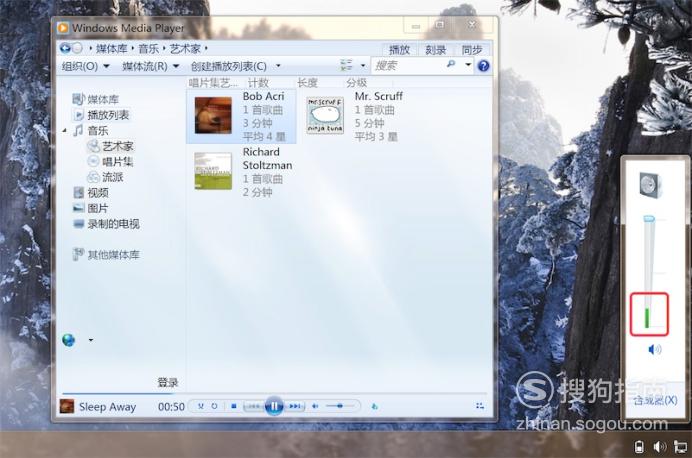692x458 pixels.
Task: Open the 媒体库 library item in sidebar
Action: 96,99
